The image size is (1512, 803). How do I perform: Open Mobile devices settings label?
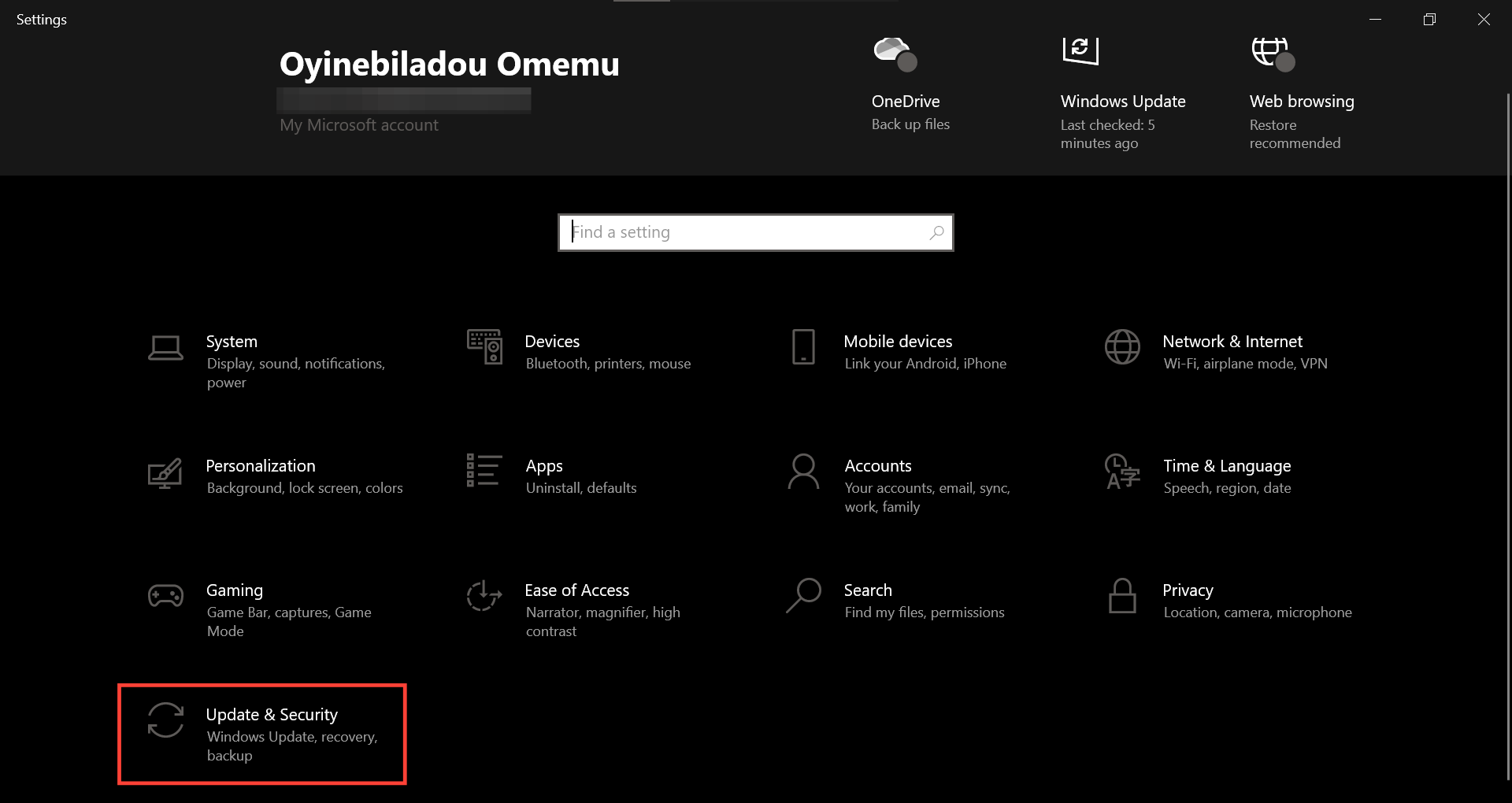click(x=898, y=342)
